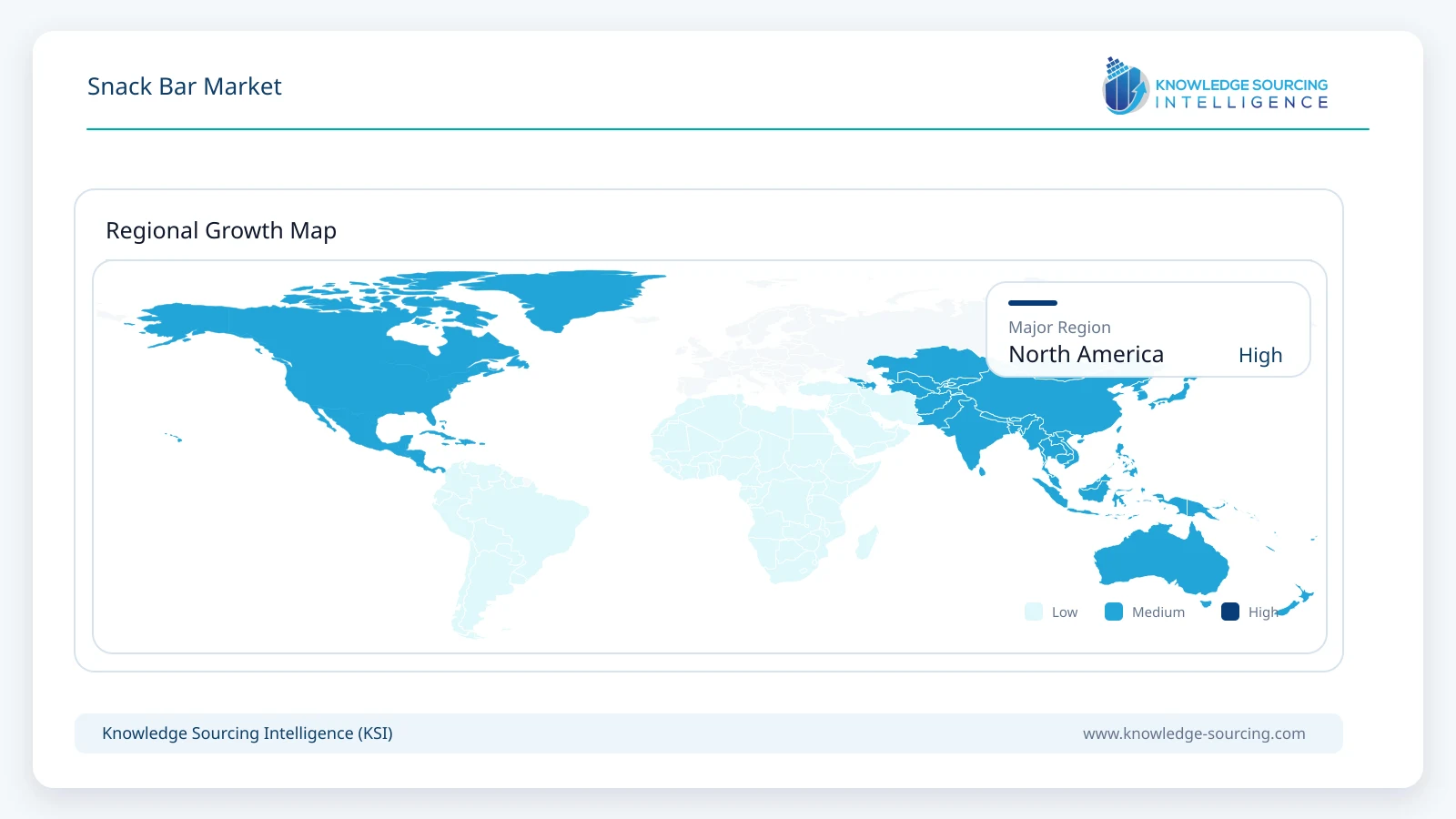Click the High value in tooltip
This screenshot has width=1456, height=819.
pyautogui.click(x=1260, y=355)
